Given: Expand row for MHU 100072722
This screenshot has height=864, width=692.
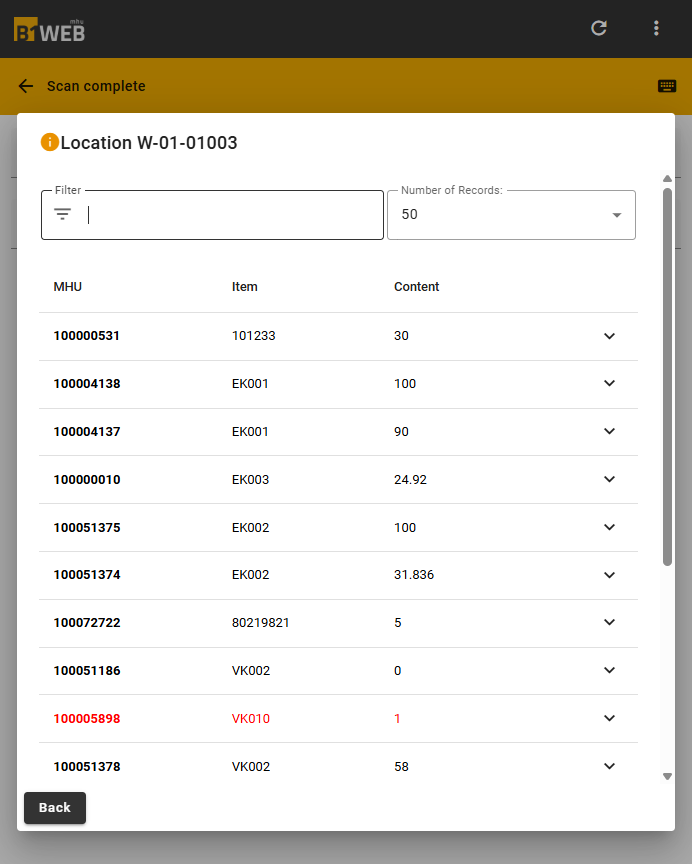Looking at the screenshot, I should tap(609, 623).
